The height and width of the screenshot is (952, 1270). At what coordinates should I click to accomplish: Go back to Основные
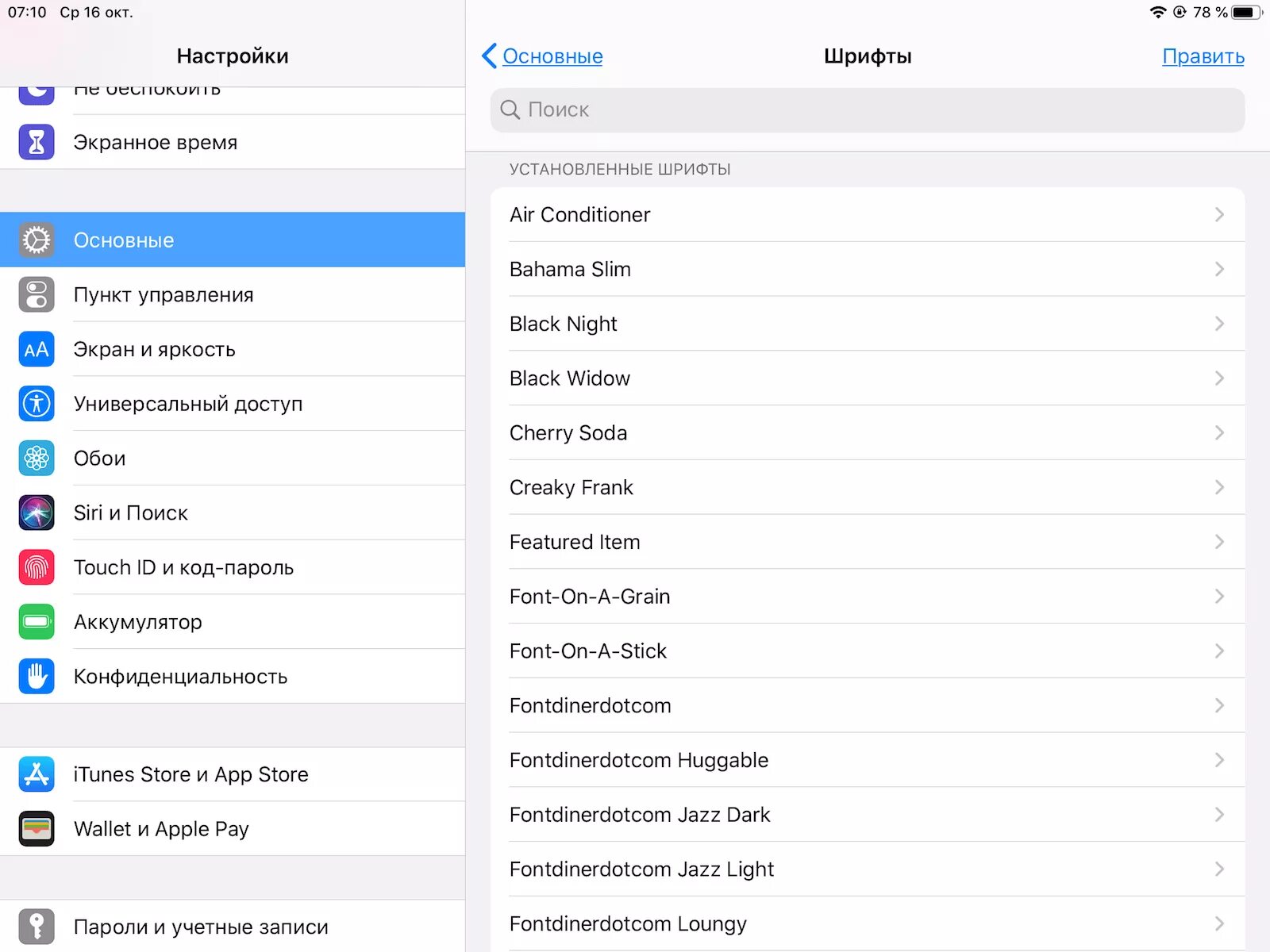pos(543,56)
